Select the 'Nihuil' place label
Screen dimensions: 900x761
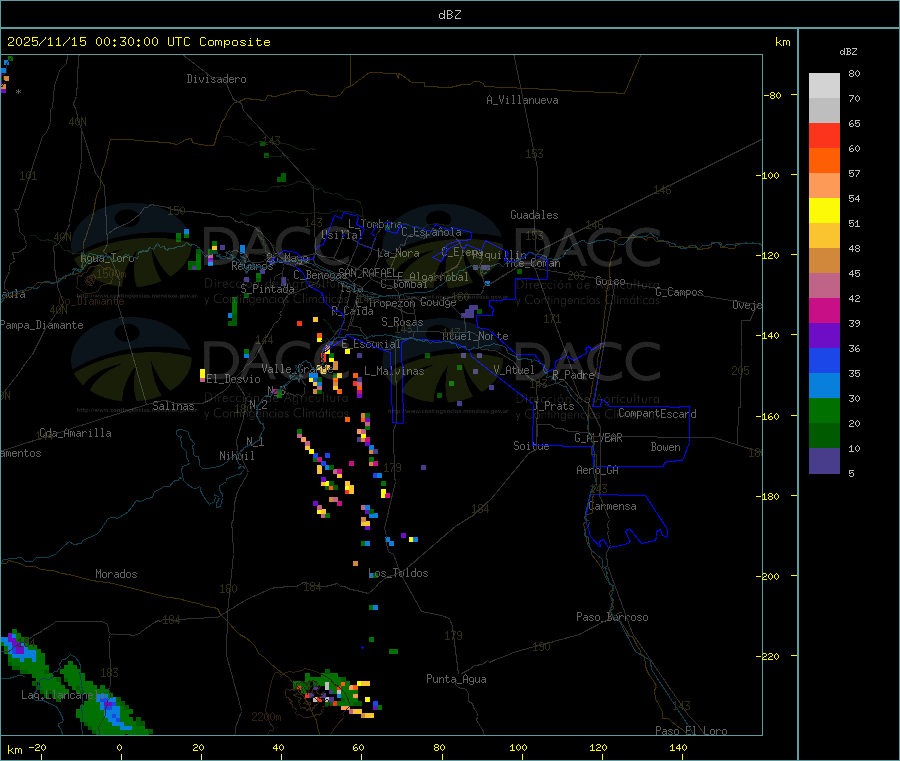(x=237, y=456)
